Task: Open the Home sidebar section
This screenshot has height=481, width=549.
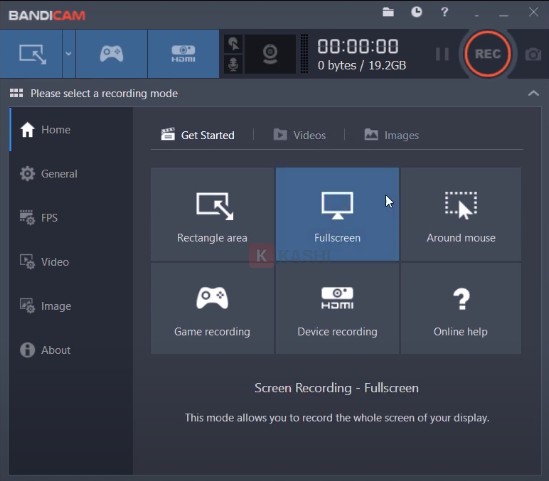Action: tap(71, 130)
